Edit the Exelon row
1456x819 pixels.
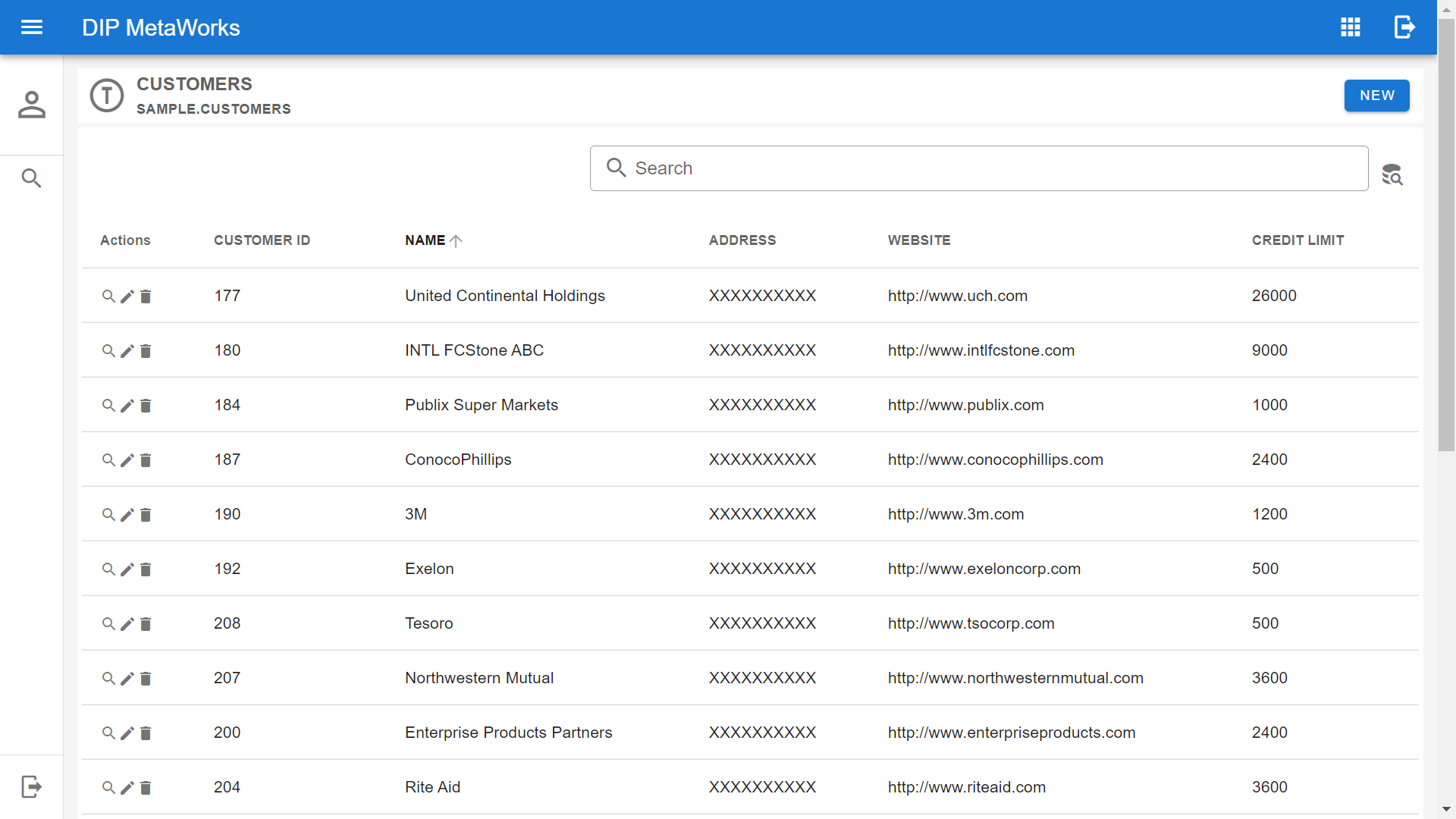click(x=127, y=569)
